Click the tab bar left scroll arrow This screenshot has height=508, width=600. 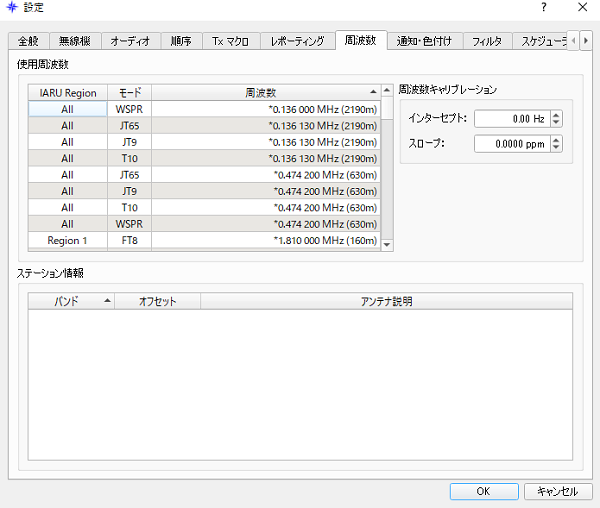click(574, 41)
